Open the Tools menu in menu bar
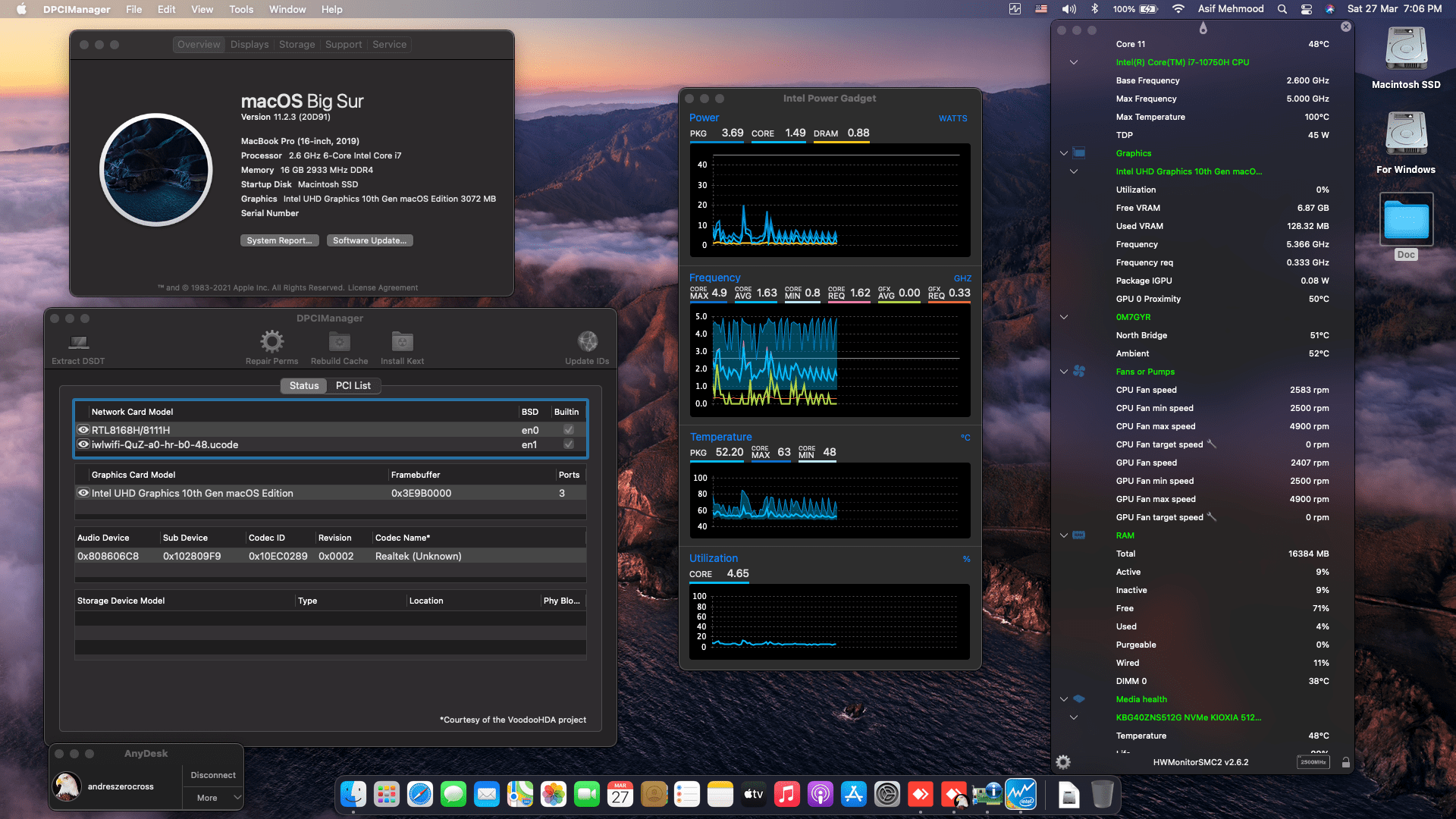Image resolution: width=1456 pixels, height=819 pixels. tap(241, 9)
